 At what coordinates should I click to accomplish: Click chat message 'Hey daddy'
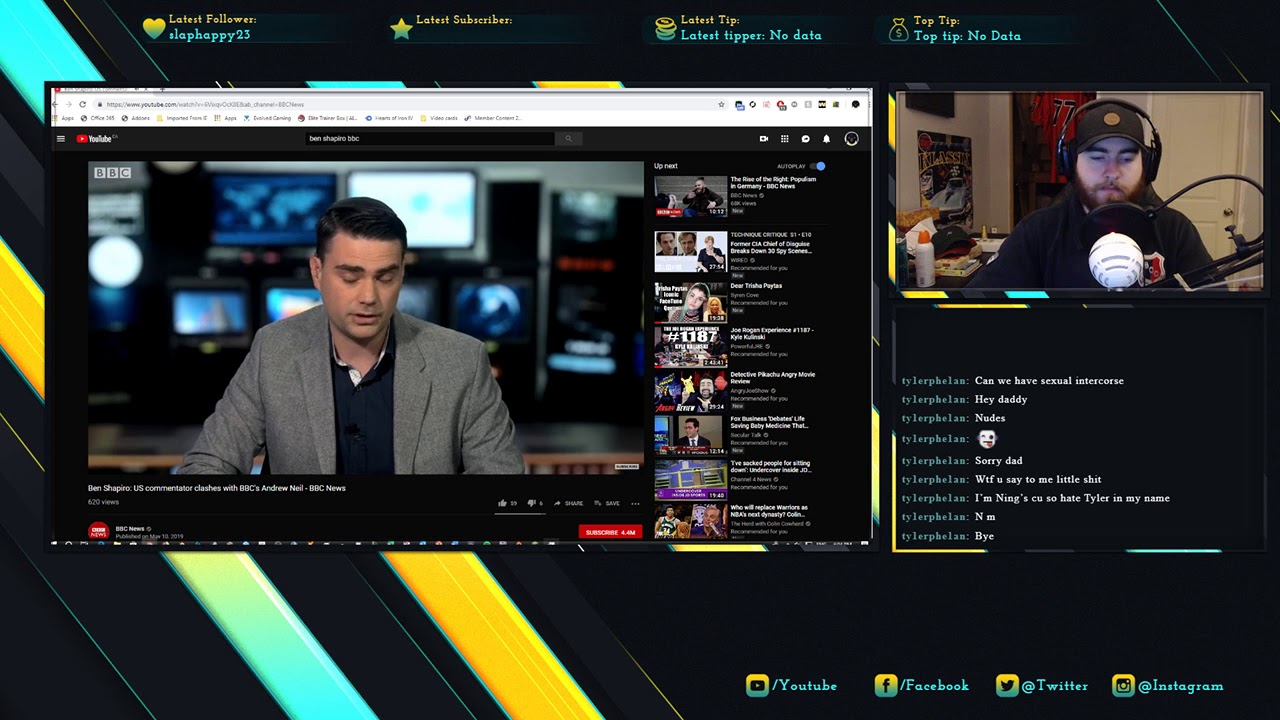[x=1001, y=400]
